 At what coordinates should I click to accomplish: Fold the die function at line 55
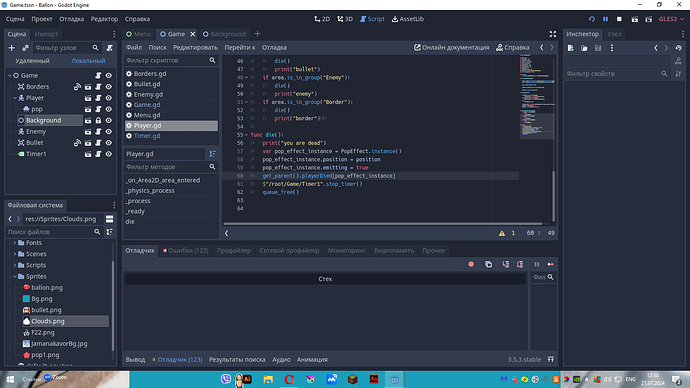(x=246, y=135)
